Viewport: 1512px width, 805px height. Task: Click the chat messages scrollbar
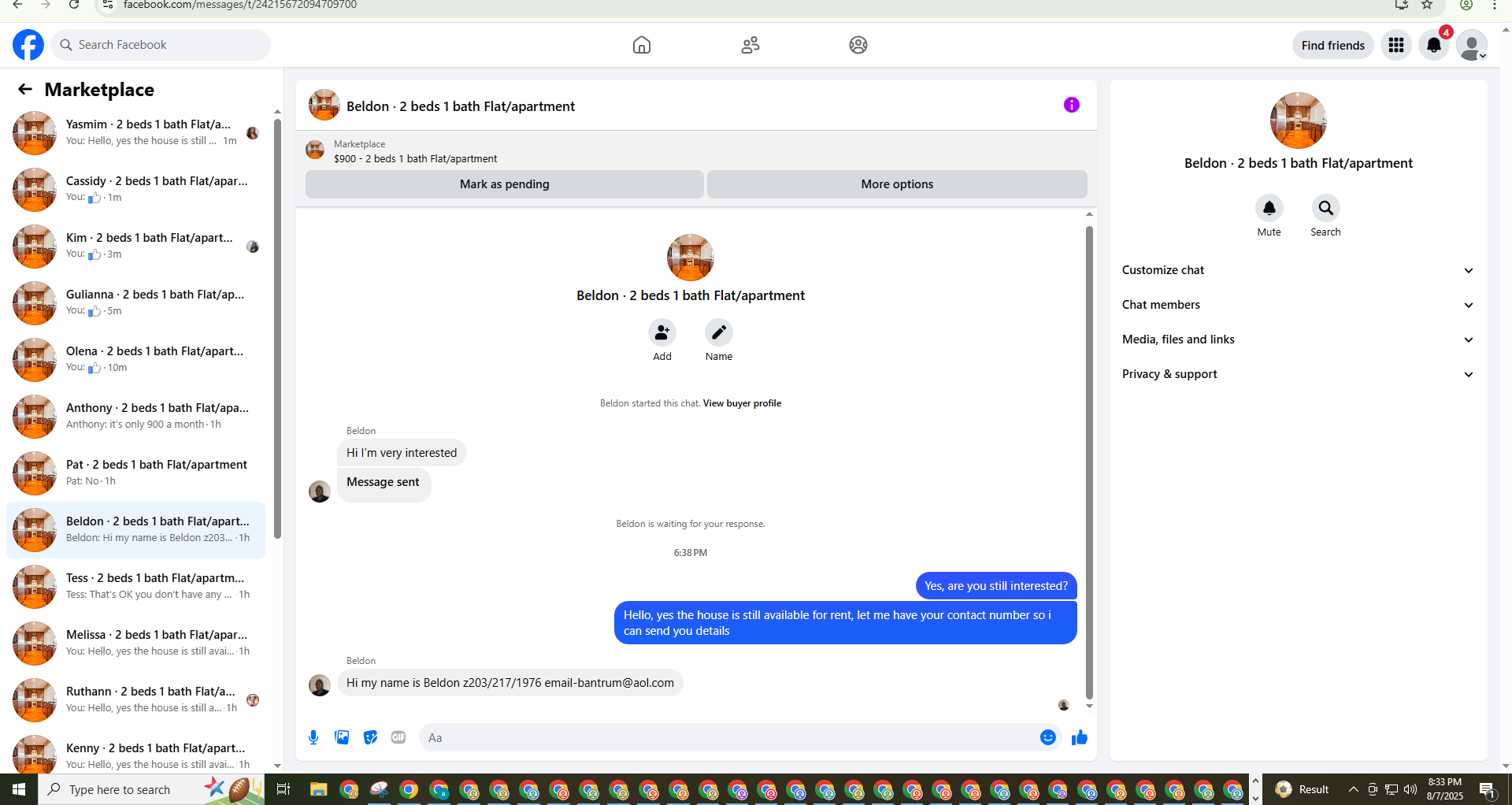pos(1089,462)
